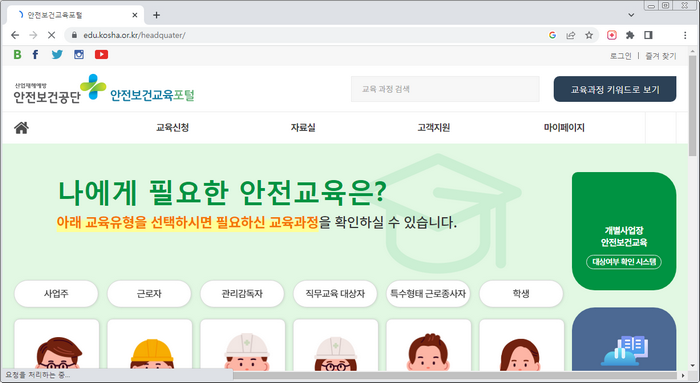This screenshot has width=700, height=383.
Task: Open the Instagram icon link
Action: coord(79,54)
